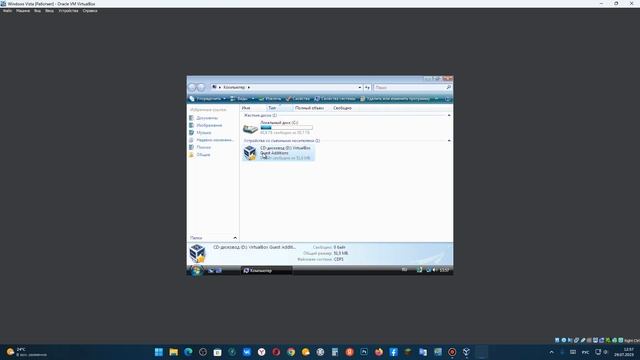Open Google Chrome from host taskbar
This screenshot has width=640, height=360.
(x=291, y=352)
